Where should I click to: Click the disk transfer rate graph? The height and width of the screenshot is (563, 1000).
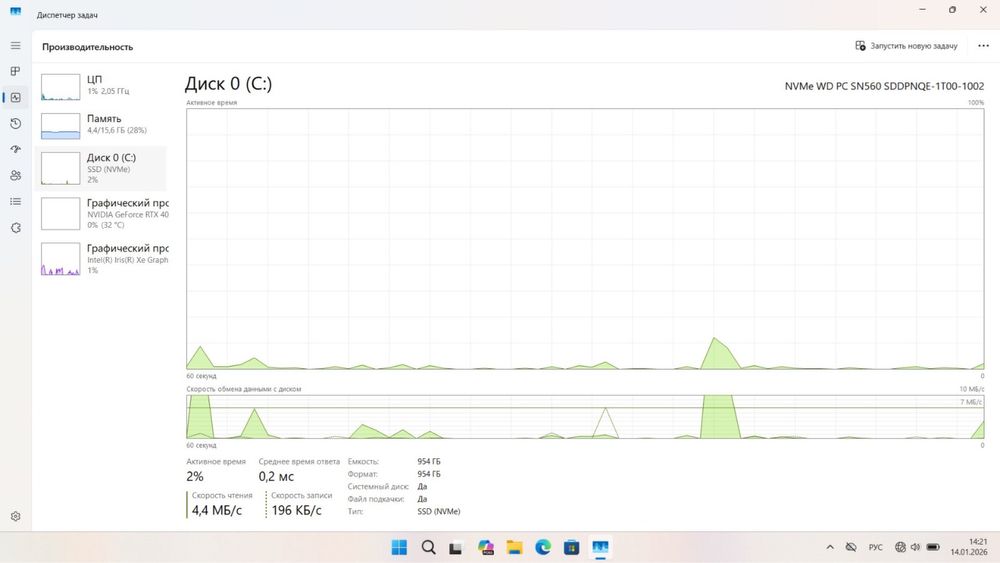pos(585,417)
